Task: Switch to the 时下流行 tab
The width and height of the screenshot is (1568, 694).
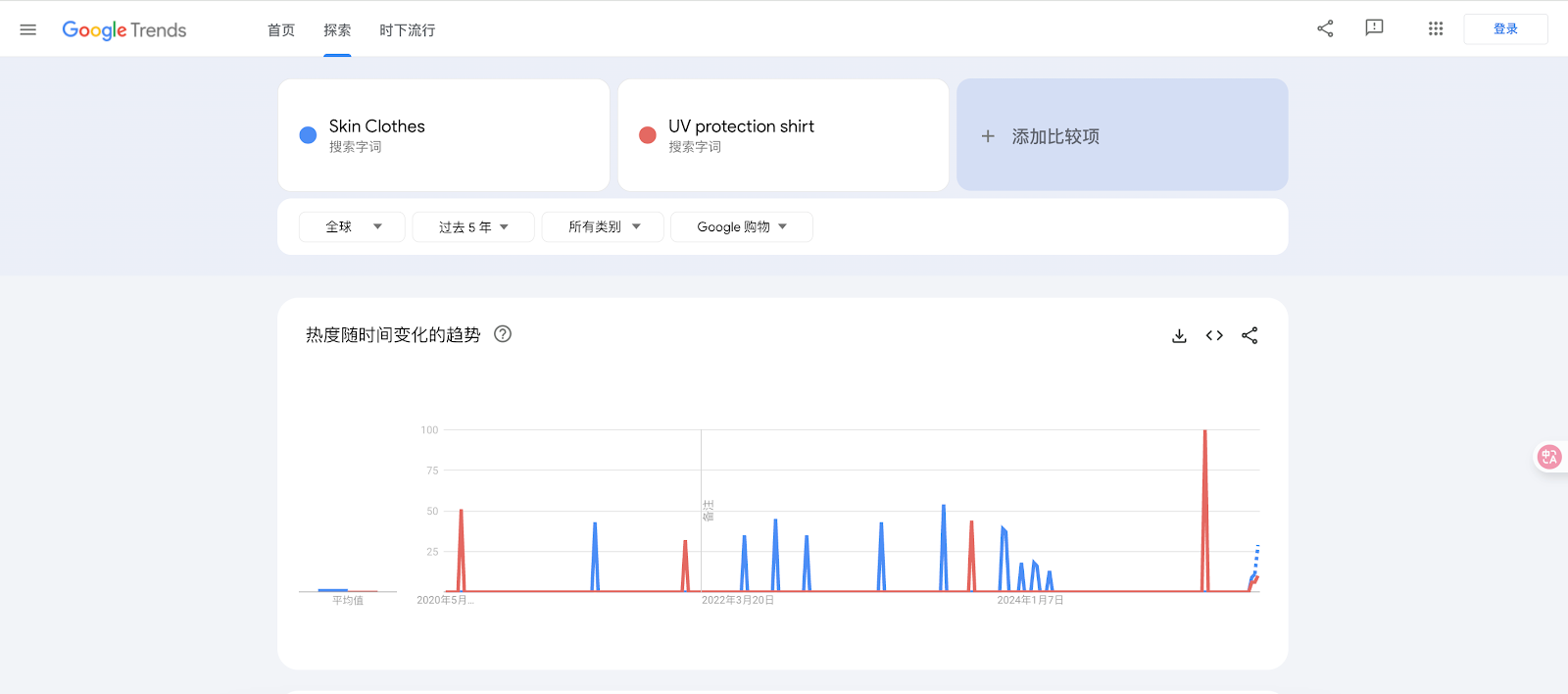Action: pos(408,30)
